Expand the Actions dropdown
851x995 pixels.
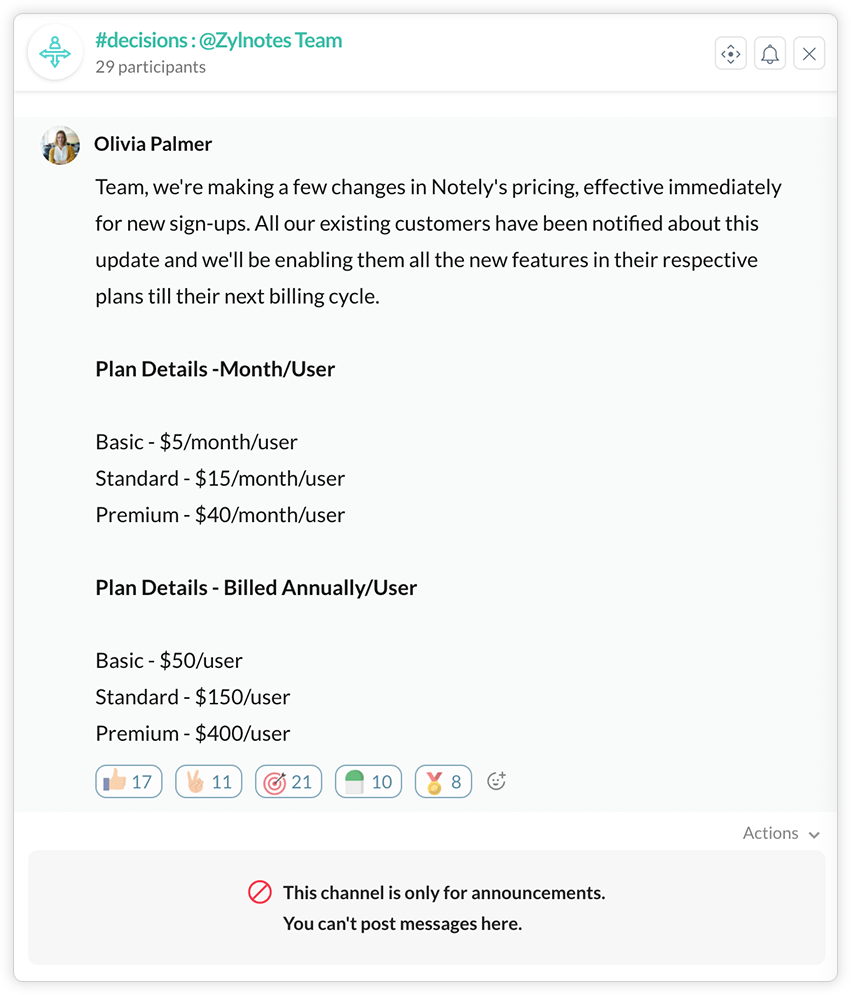click(x=771, y=833)
